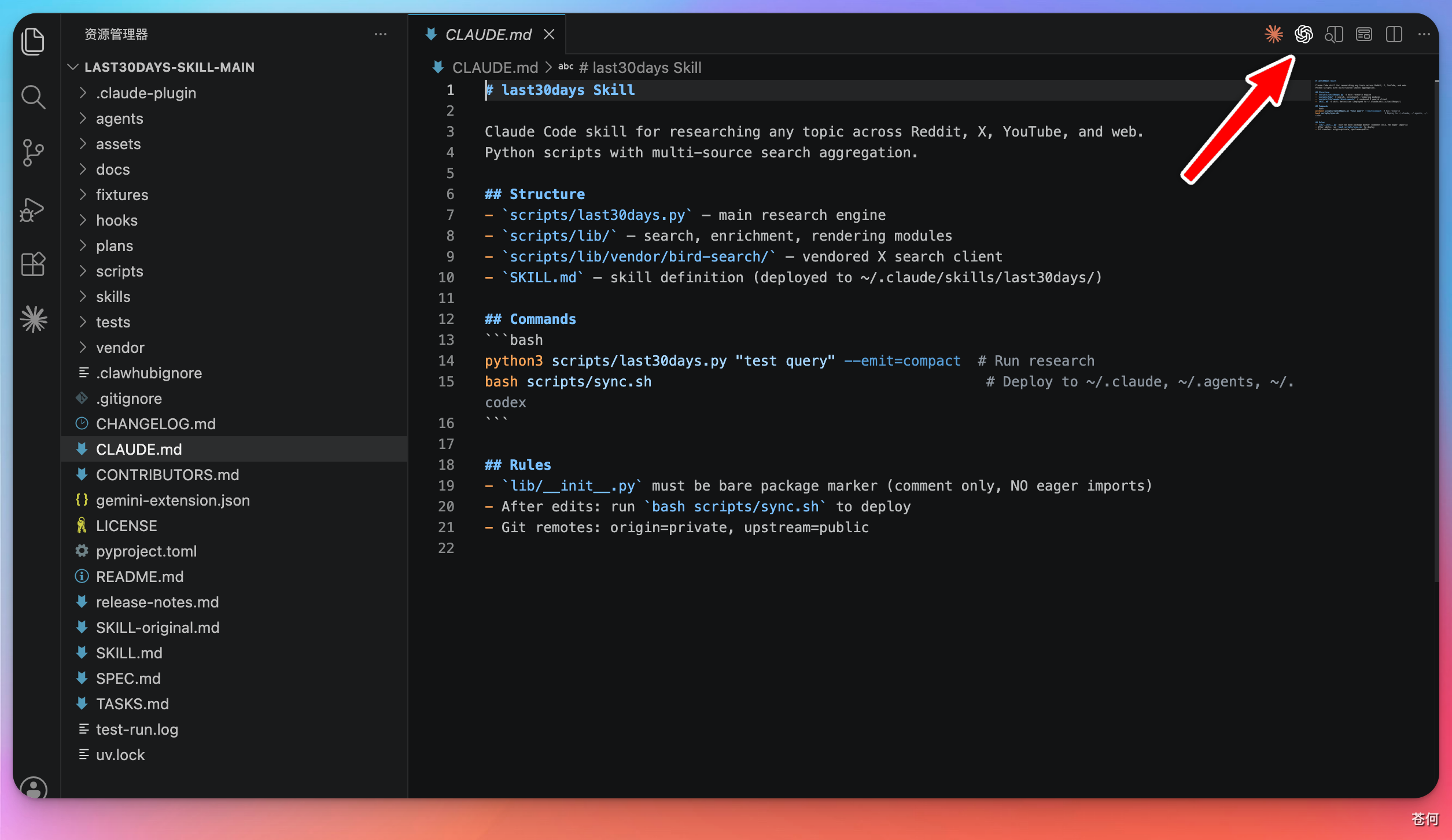The height and width of the screenshot is (840, 1452).
Task: Click the 'lib/__init__.py' text on line 19
Action: pyautogui.click(x=572, y=486)
